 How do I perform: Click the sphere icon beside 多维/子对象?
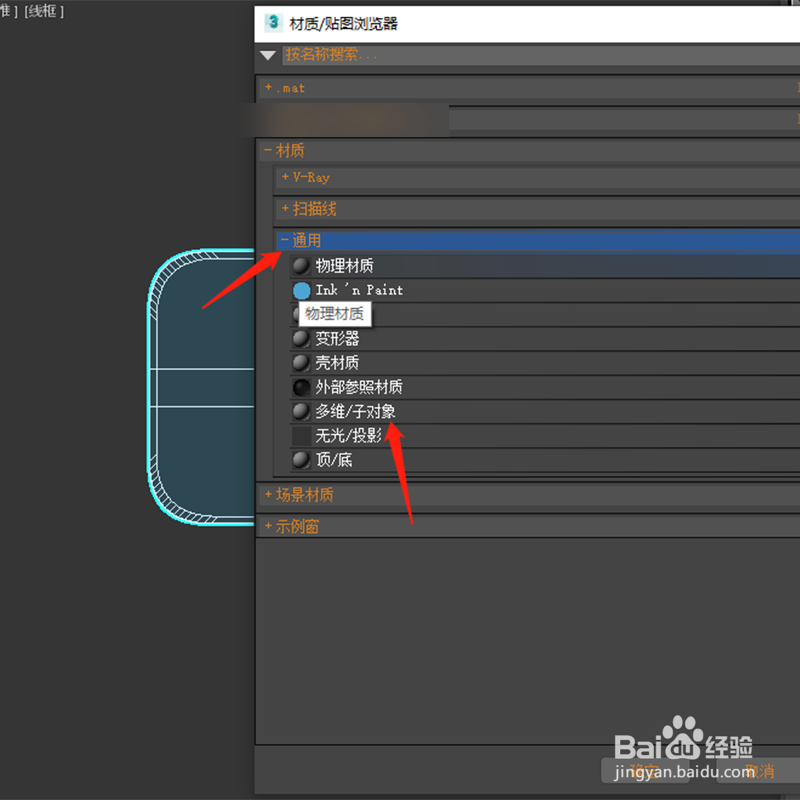(x=301, y=411)
